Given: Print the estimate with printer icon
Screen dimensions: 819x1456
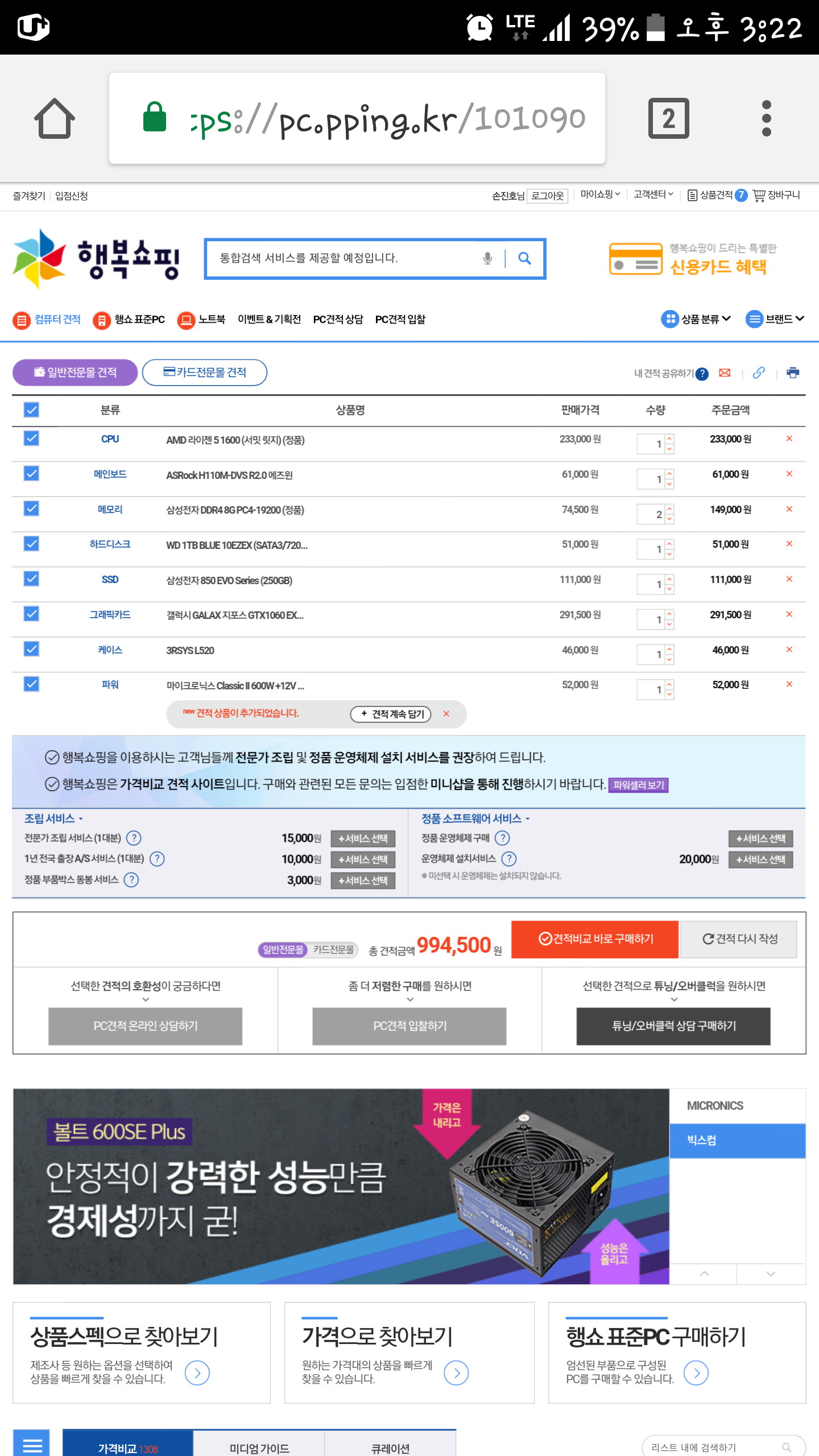Looking at the screenshot, I should [793, 373].
